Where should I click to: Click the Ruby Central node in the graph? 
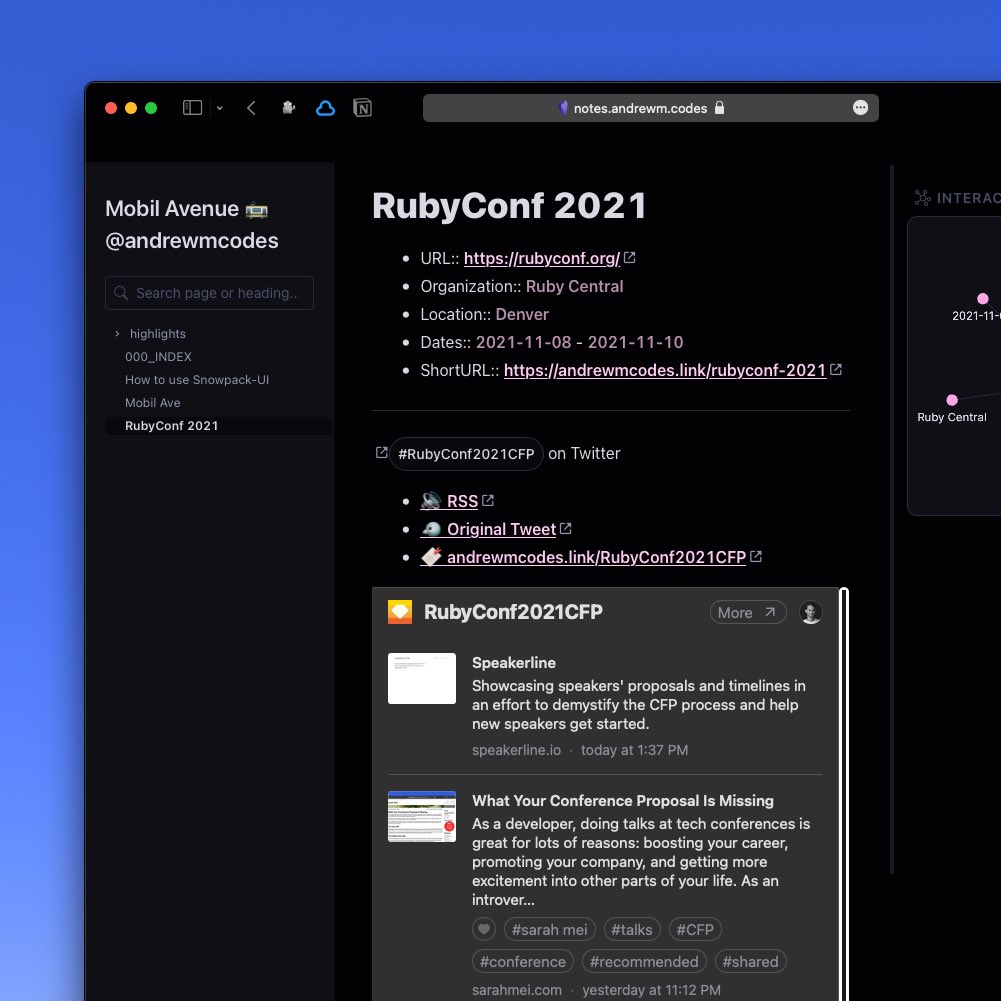point(952,400)
